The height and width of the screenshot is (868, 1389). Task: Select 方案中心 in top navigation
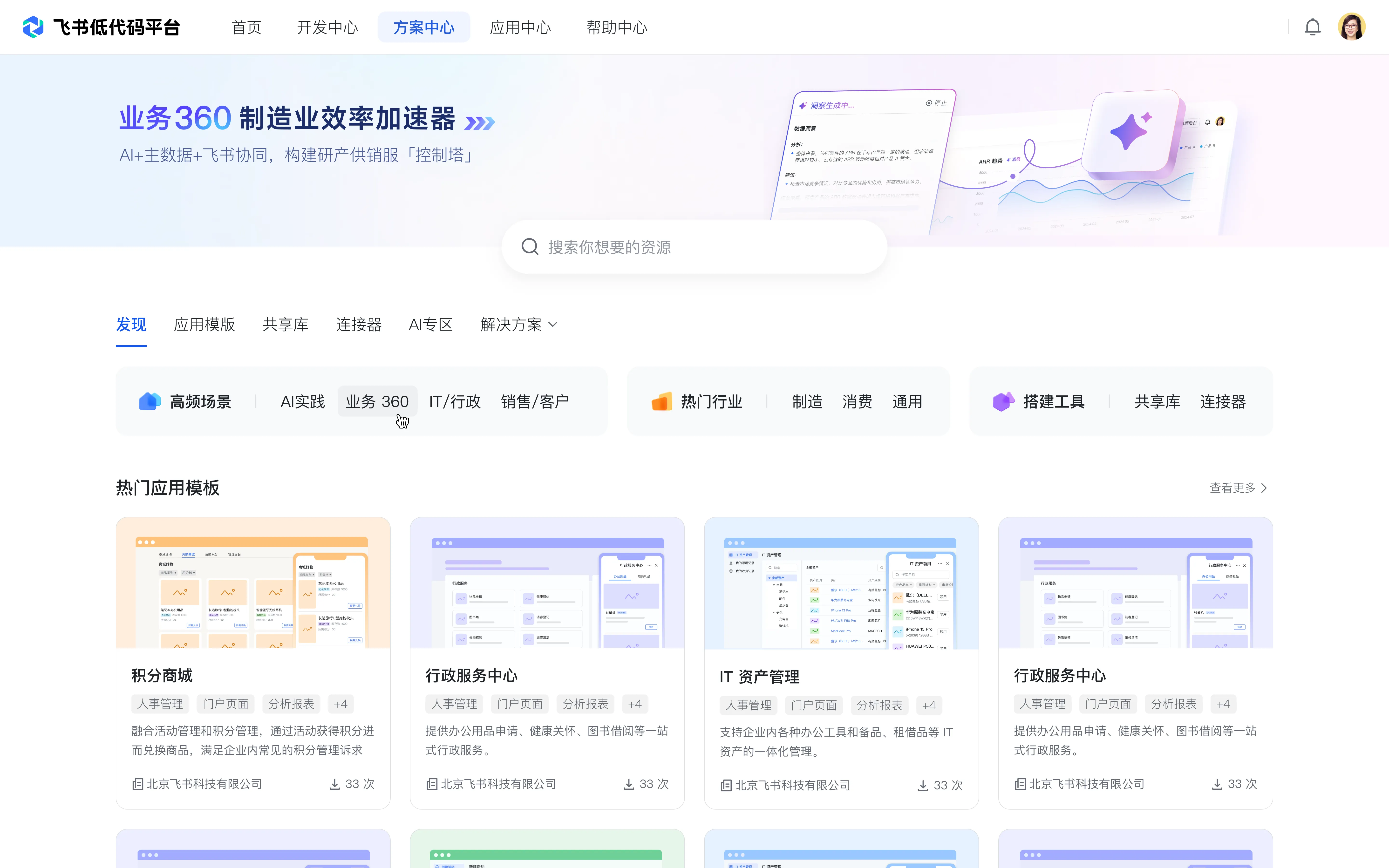tap(424, 27)
